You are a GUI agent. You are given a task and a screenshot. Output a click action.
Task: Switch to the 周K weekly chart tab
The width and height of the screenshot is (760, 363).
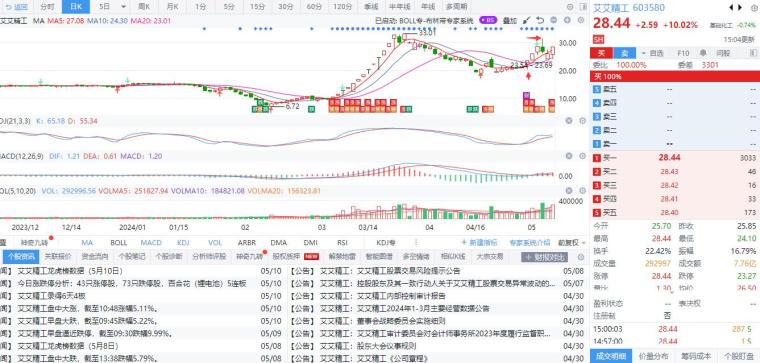(144, 7)
